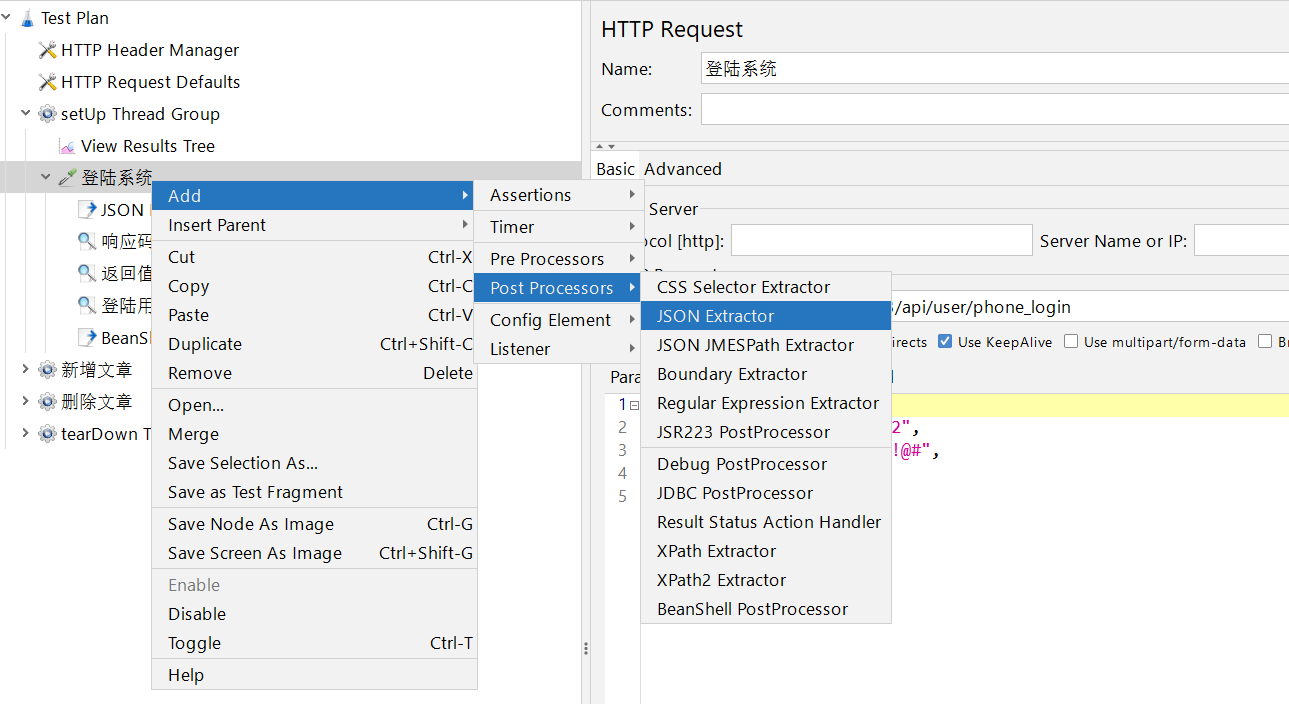1289x704 pixels.
Task: Click the 新增文章 thread group gear icon
Action: pos(47,370)
